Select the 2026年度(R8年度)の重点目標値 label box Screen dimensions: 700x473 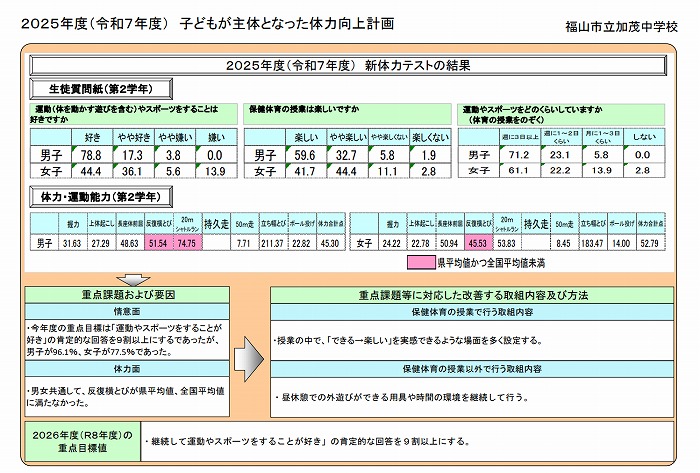coord(80,440)
